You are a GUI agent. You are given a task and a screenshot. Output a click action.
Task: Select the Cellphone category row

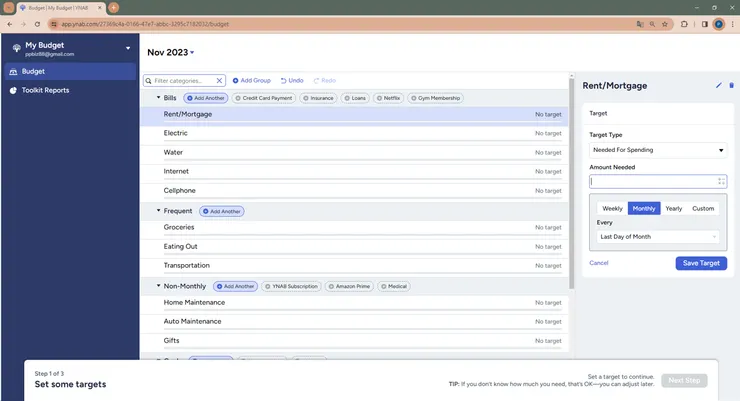click(354, 191)
